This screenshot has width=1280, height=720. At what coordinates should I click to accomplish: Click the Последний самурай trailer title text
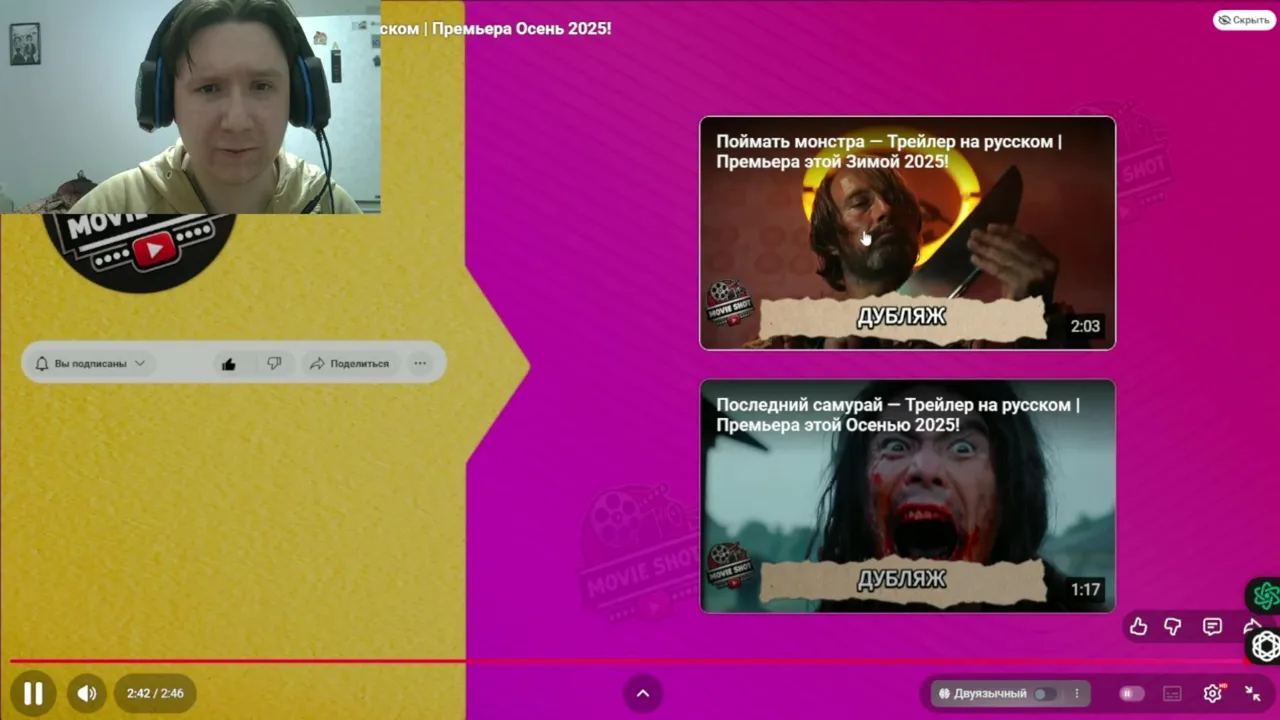coord(898,415)
